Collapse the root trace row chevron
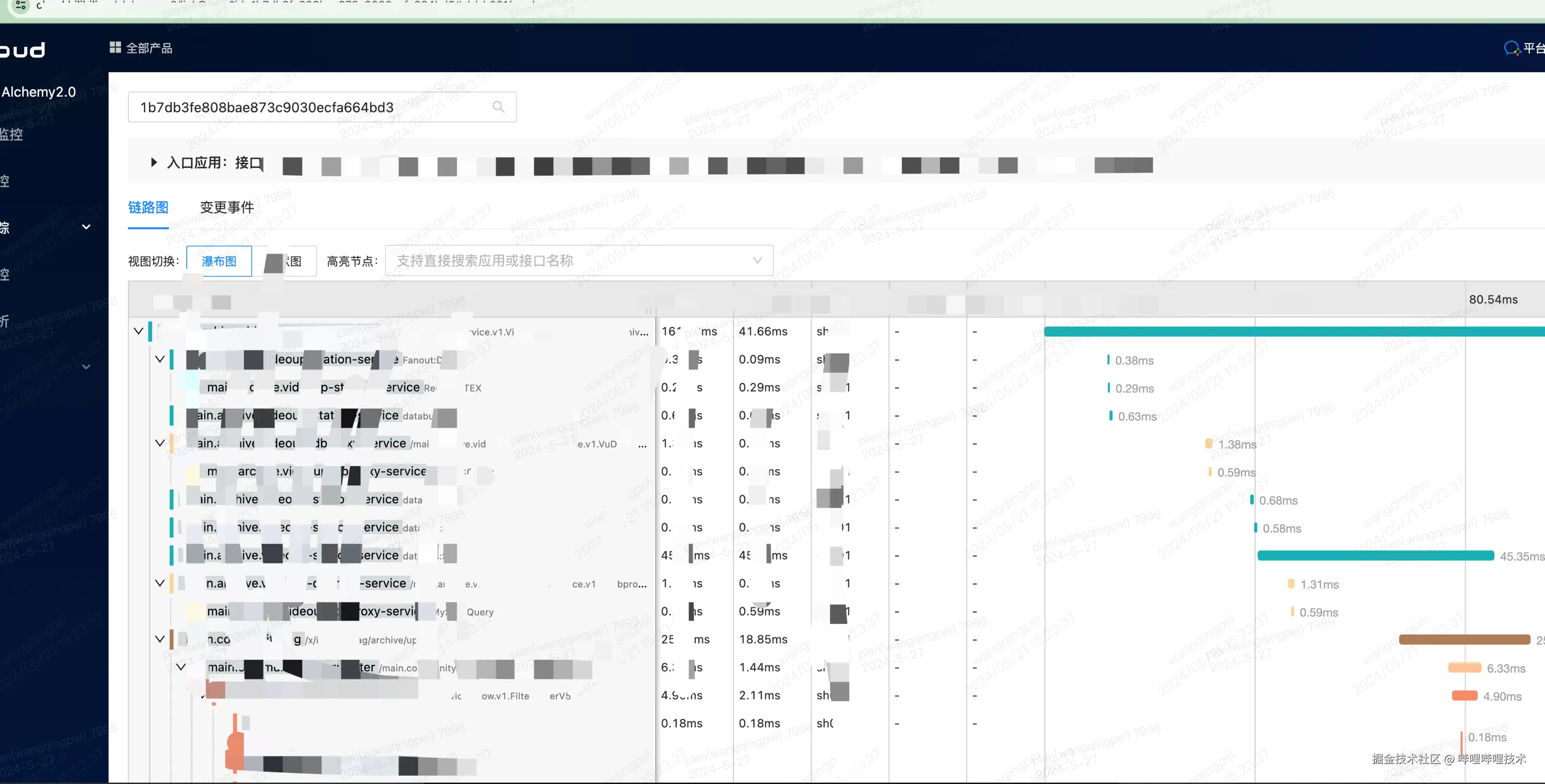 click(138, 331)
